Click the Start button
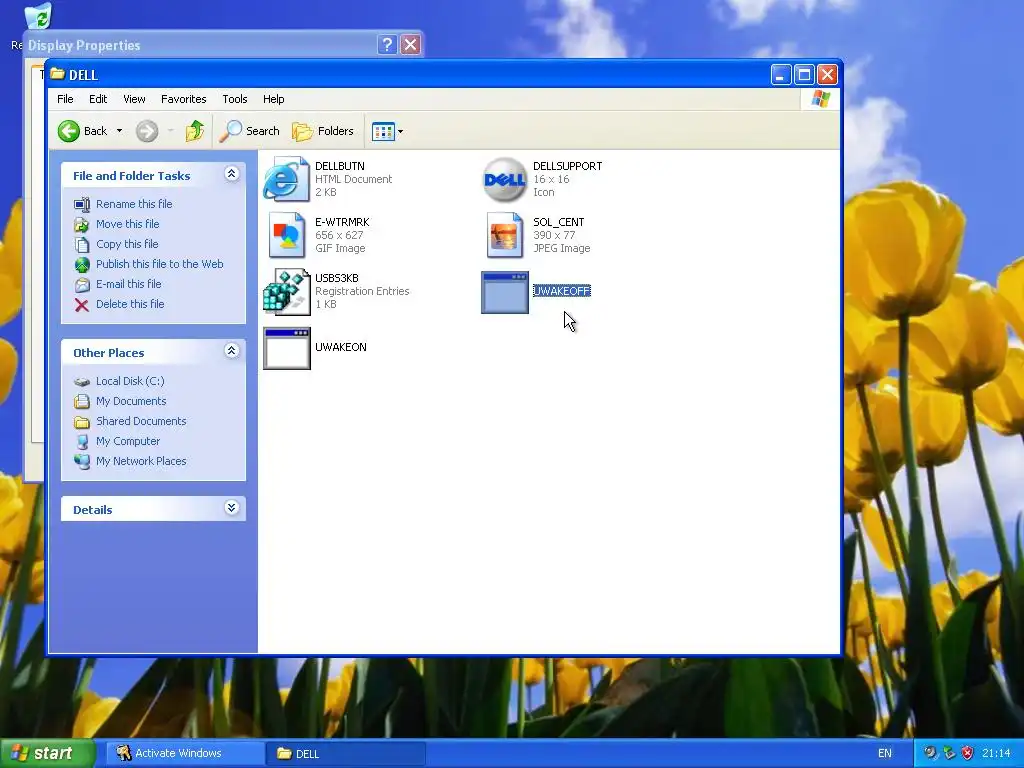This screenshot has height=768, width=1024. pos(48,753)
